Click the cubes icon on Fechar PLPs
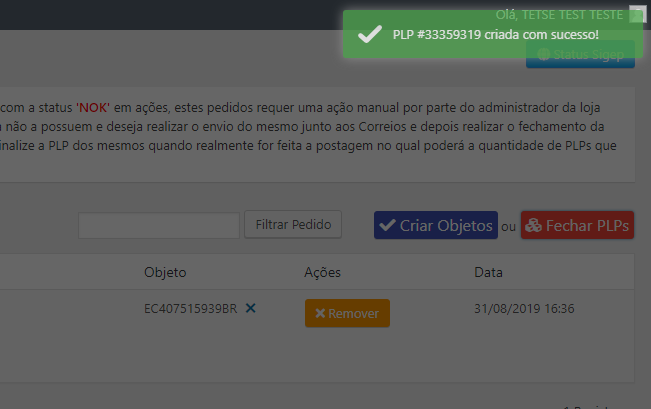Image resolution: width=651 pixels, height=409 pixels. pyautogui.click(x=533, y=225)
